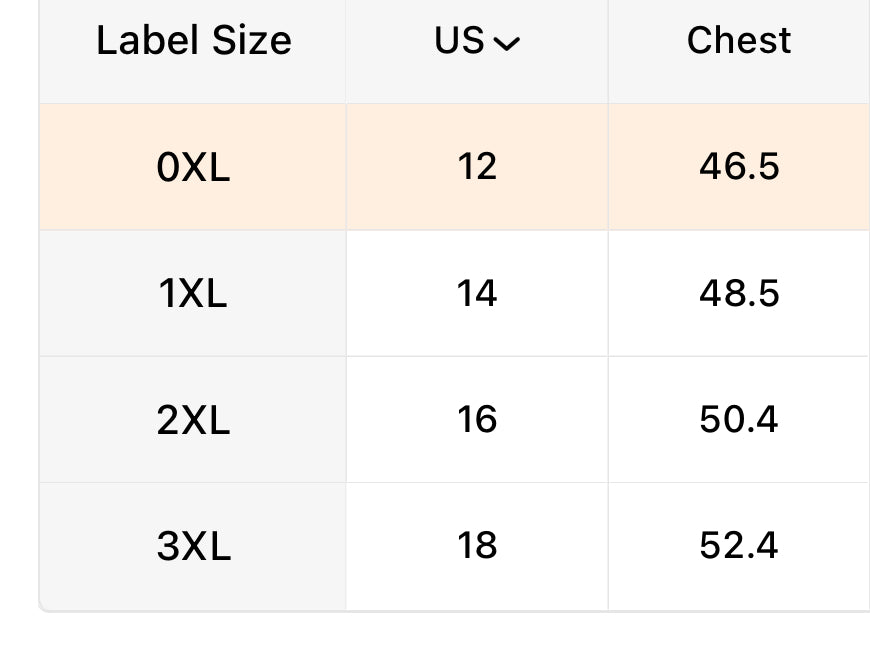Click the "3XL" text in last row

(x=193, y=546)
